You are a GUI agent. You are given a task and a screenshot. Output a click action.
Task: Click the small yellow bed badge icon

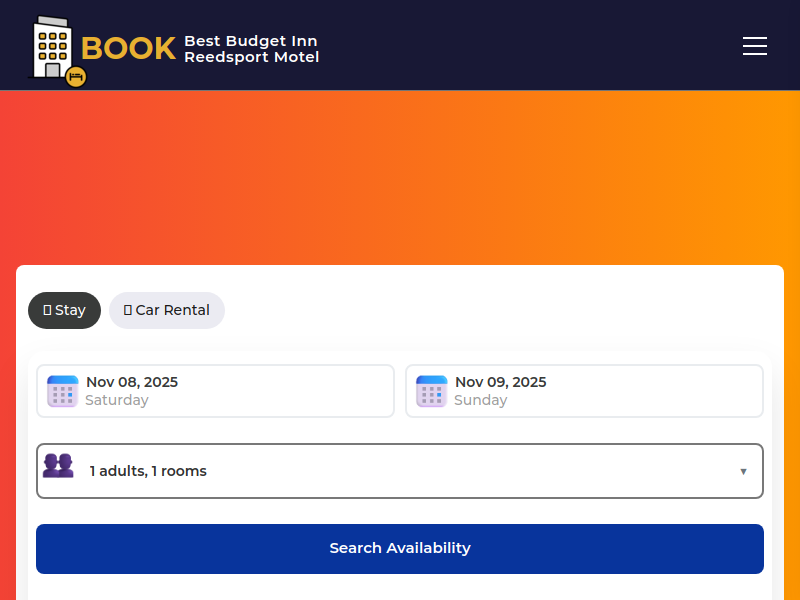point(76,77)
